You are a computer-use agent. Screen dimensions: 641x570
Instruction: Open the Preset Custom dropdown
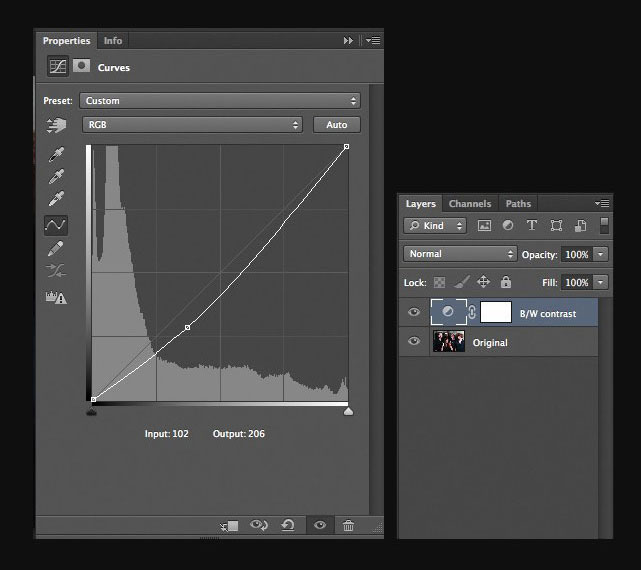point(220,101)
